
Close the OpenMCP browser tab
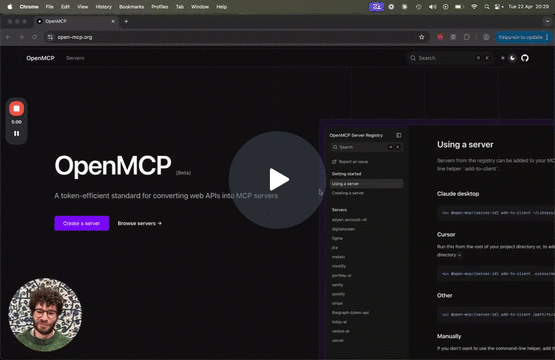click(x=113, y=21)
